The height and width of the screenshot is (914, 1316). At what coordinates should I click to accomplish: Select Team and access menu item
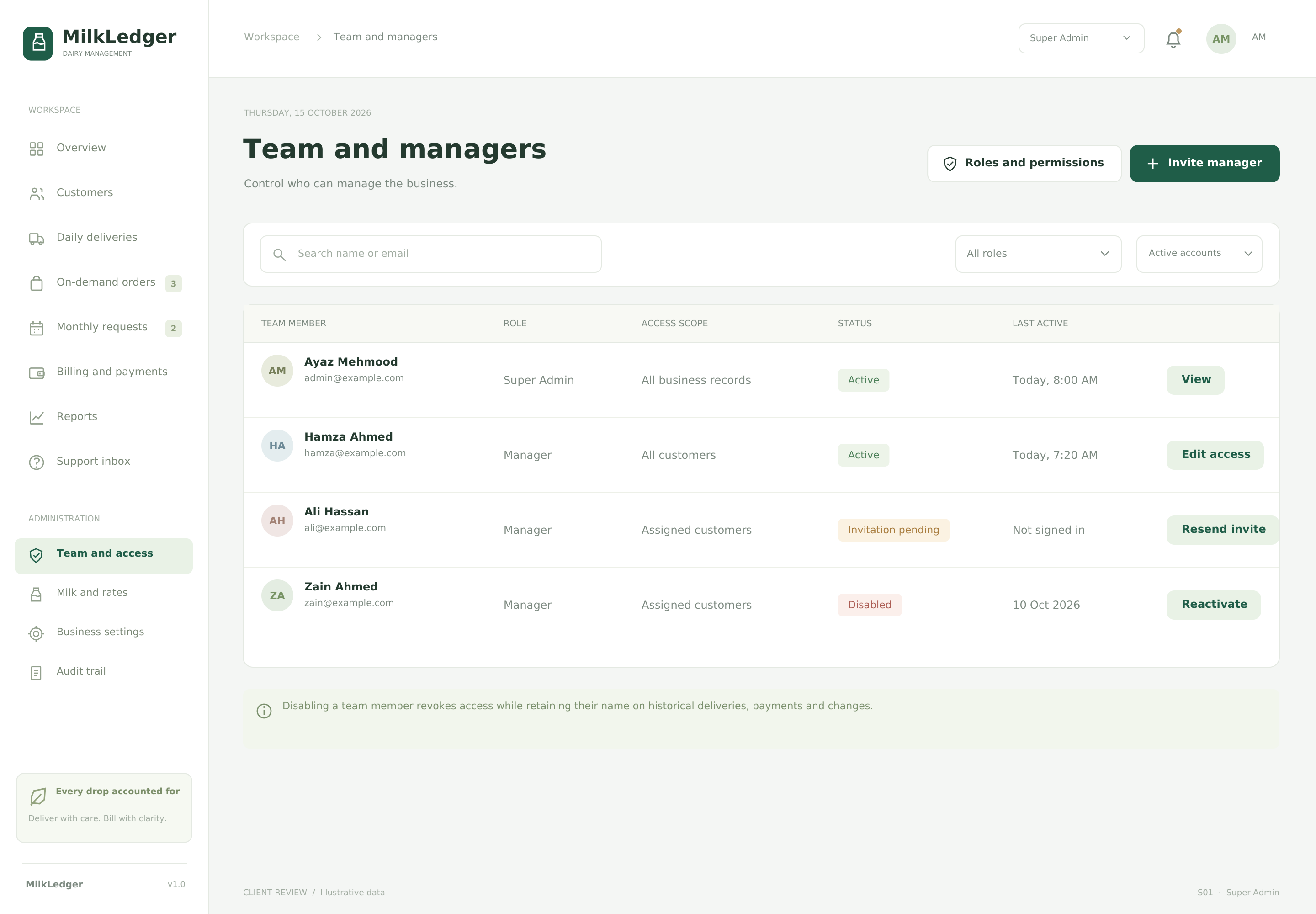click(104, 556)
